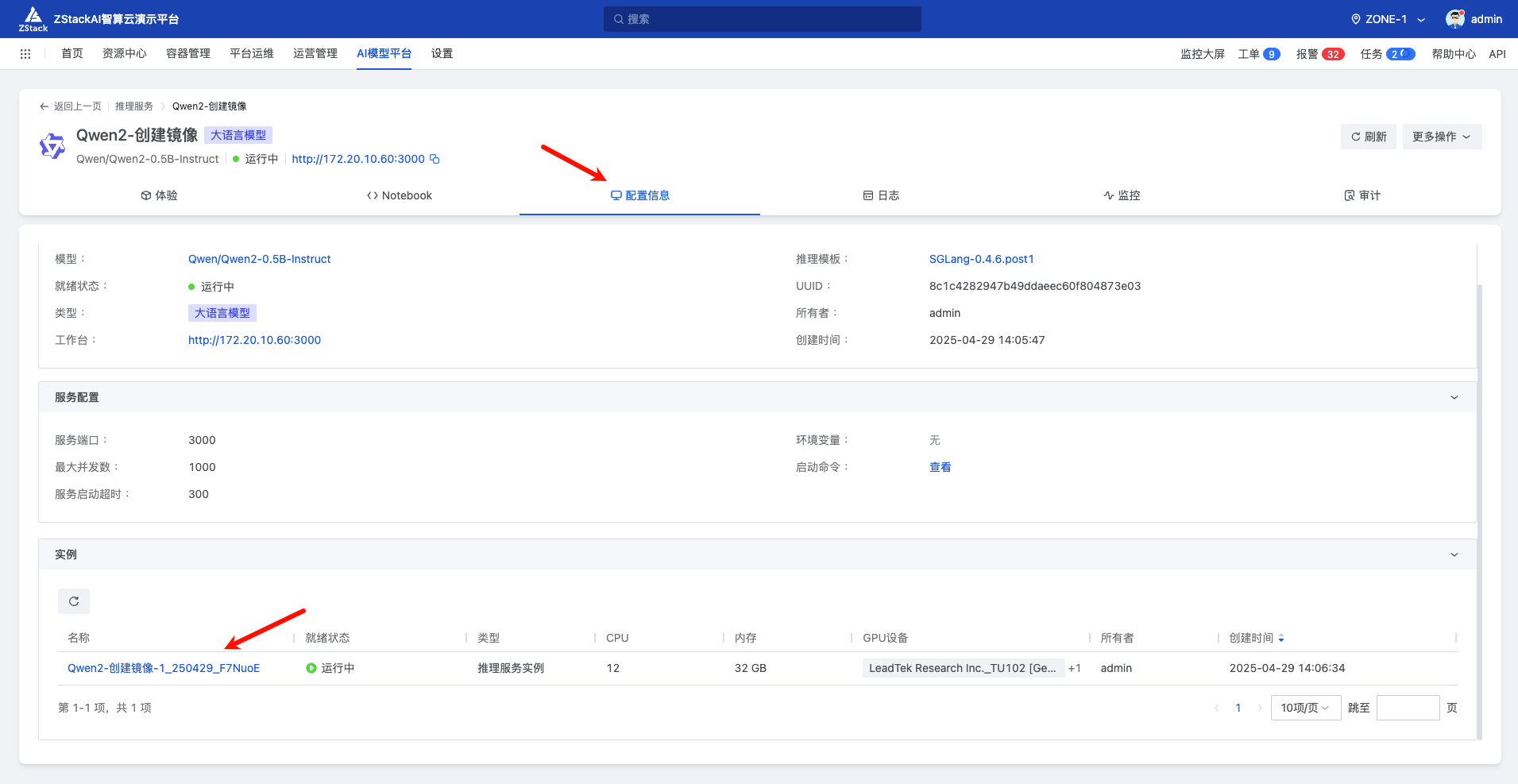This screenshot has height=784, width=1518.
Task: Open the app grid menu icon
Action: click(x=25, y=54)
